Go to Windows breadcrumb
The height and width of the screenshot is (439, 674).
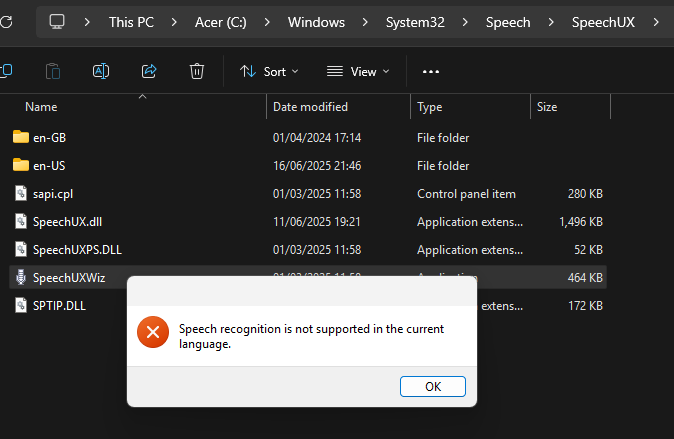(316, 22)
